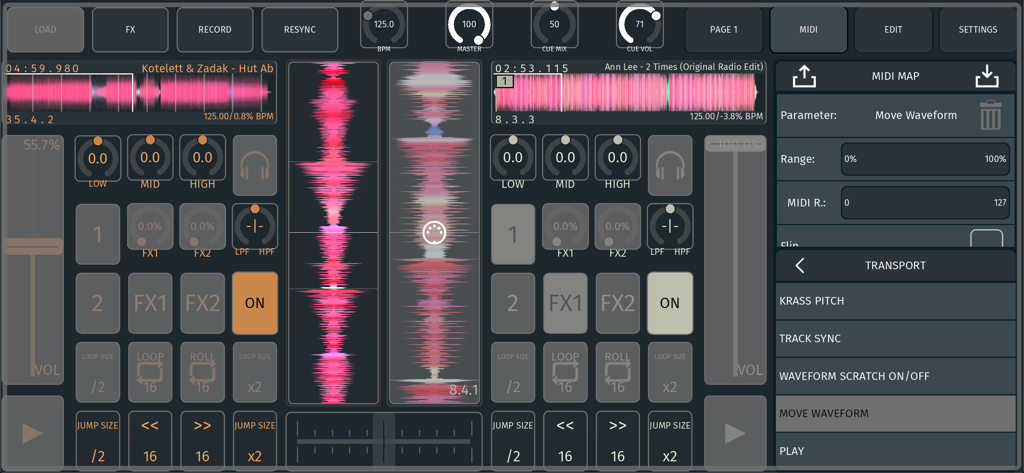Halve left deck loop size /2

(x=98, y=372)
